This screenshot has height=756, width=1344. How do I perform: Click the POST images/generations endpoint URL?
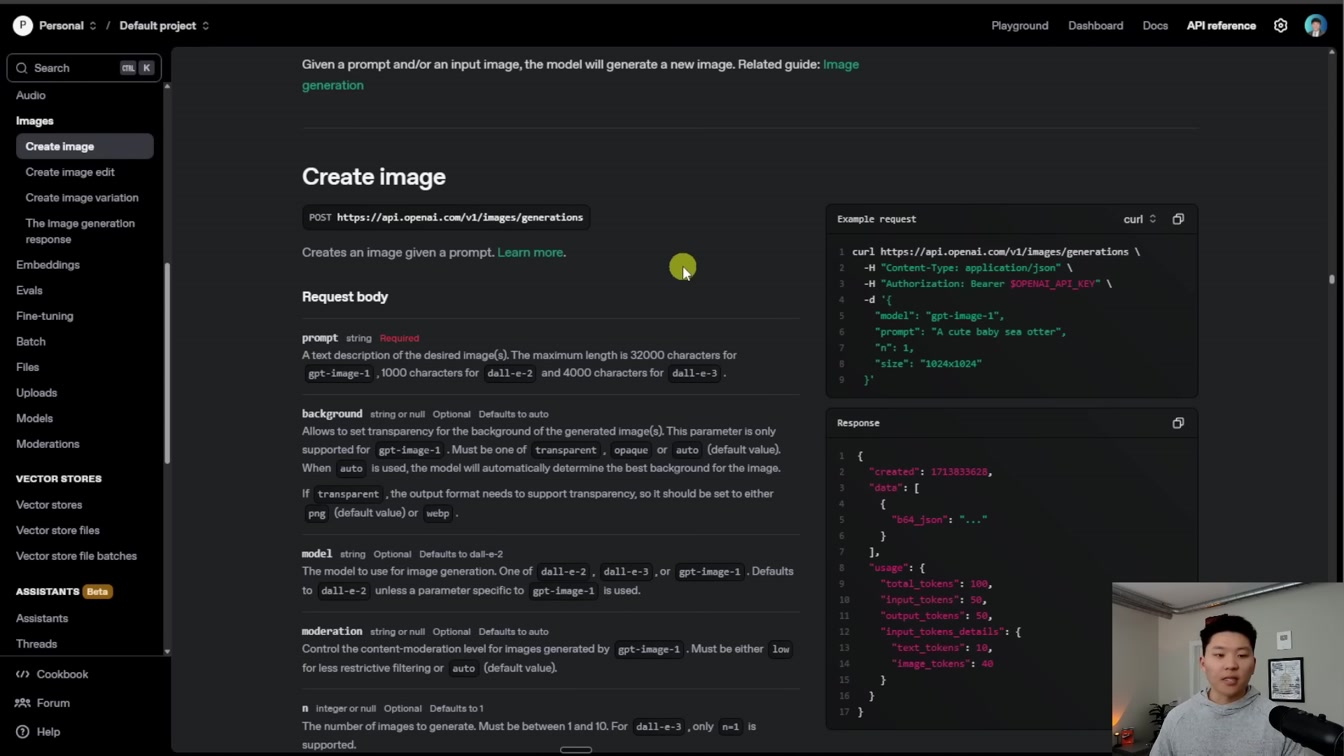[460, 217]
